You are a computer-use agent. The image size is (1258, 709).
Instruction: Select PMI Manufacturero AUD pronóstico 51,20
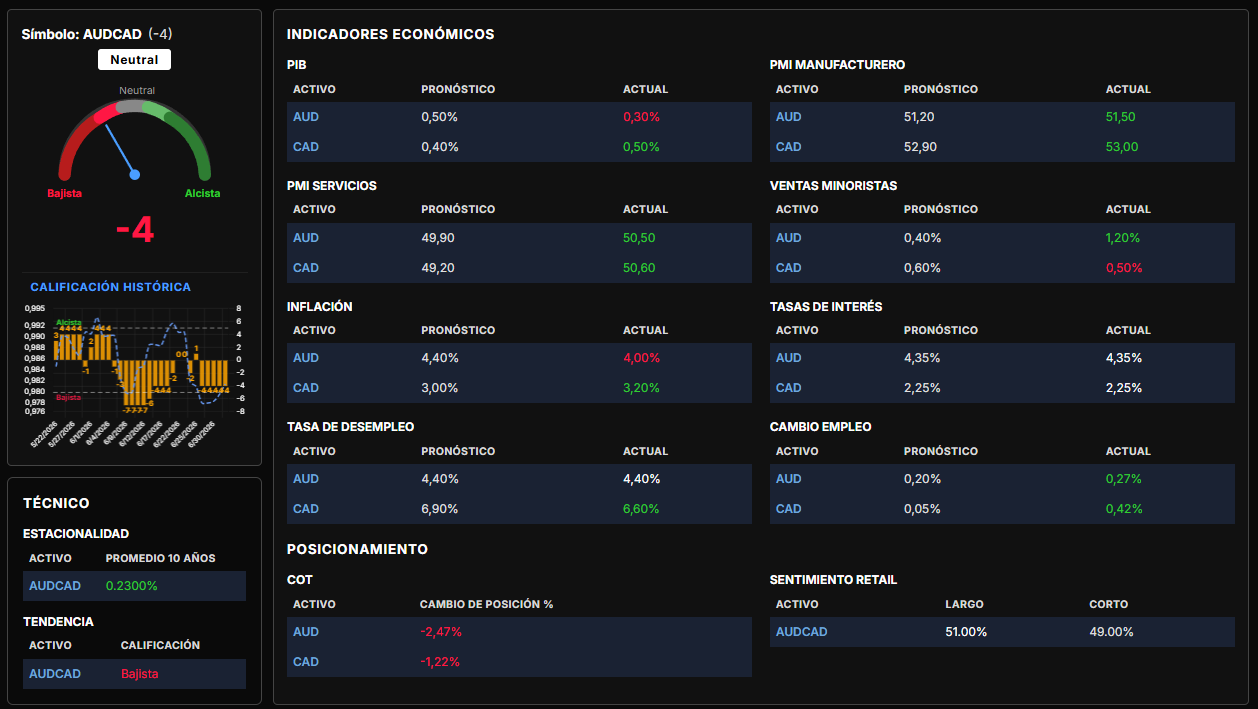pyautogui.click(x=919, y=117)
